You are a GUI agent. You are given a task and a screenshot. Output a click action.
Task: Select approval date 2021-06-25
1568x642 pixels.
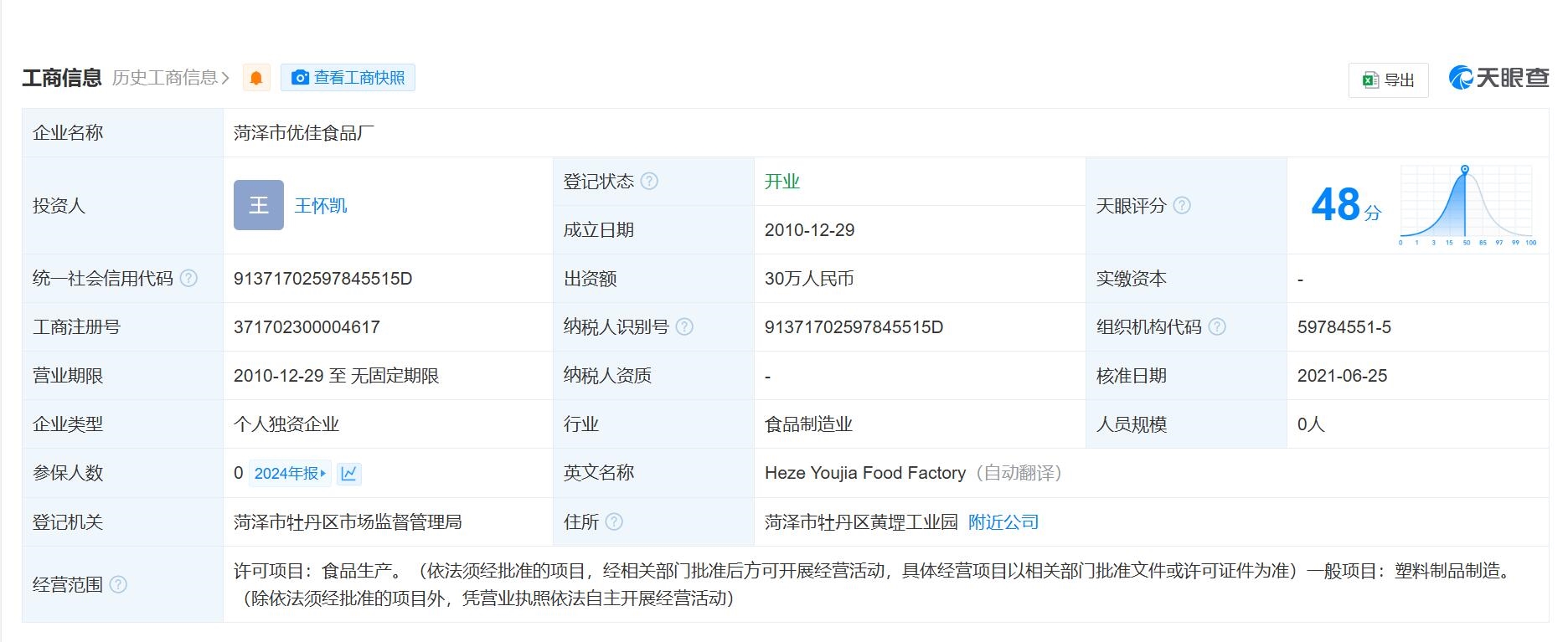point(1343,376)
